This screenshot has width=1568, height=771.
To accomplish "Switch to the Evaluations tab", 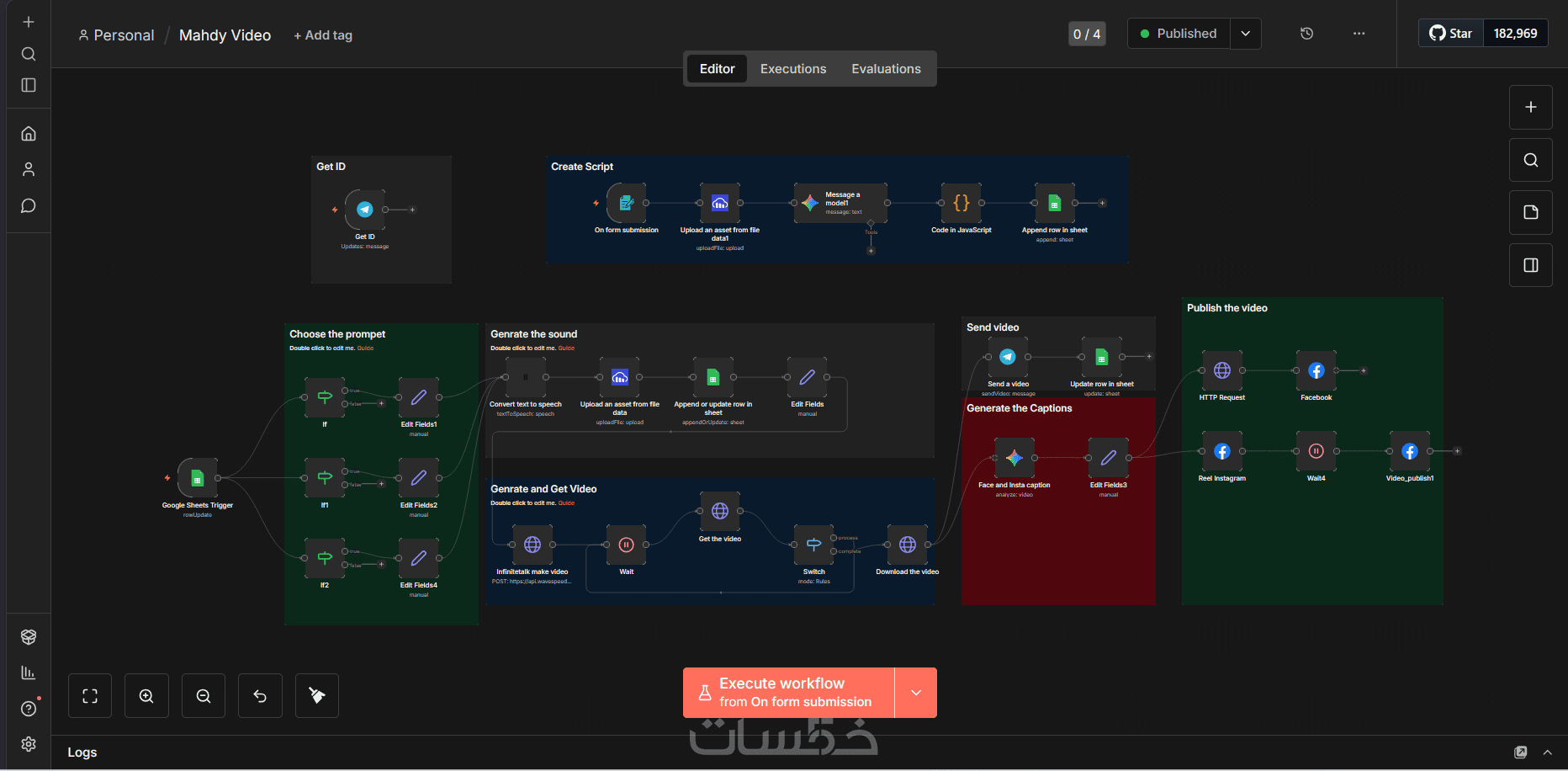I will click(x=886, y=69).
